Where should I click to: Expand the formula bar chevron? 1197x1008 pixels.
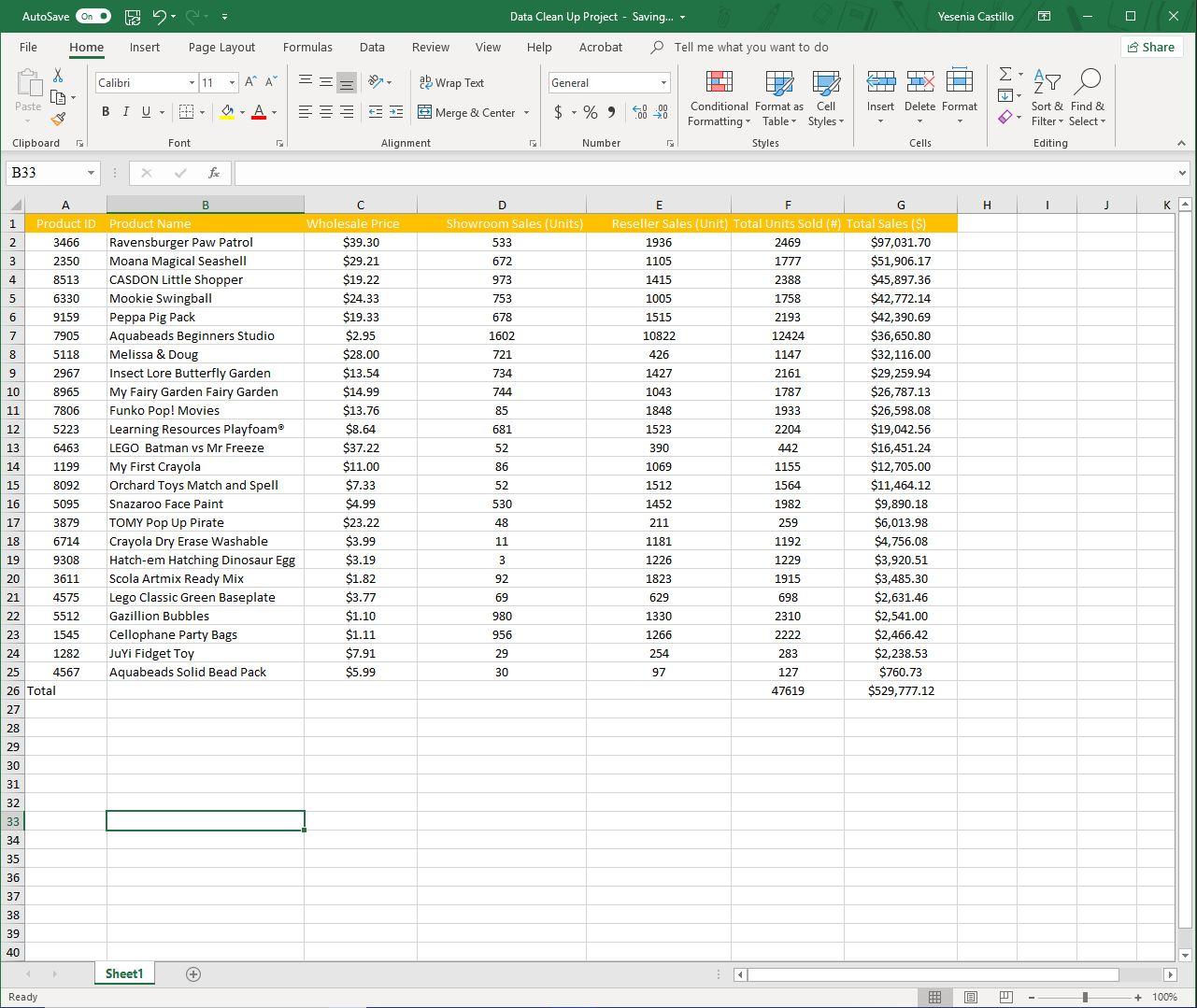click(1182, 173)
